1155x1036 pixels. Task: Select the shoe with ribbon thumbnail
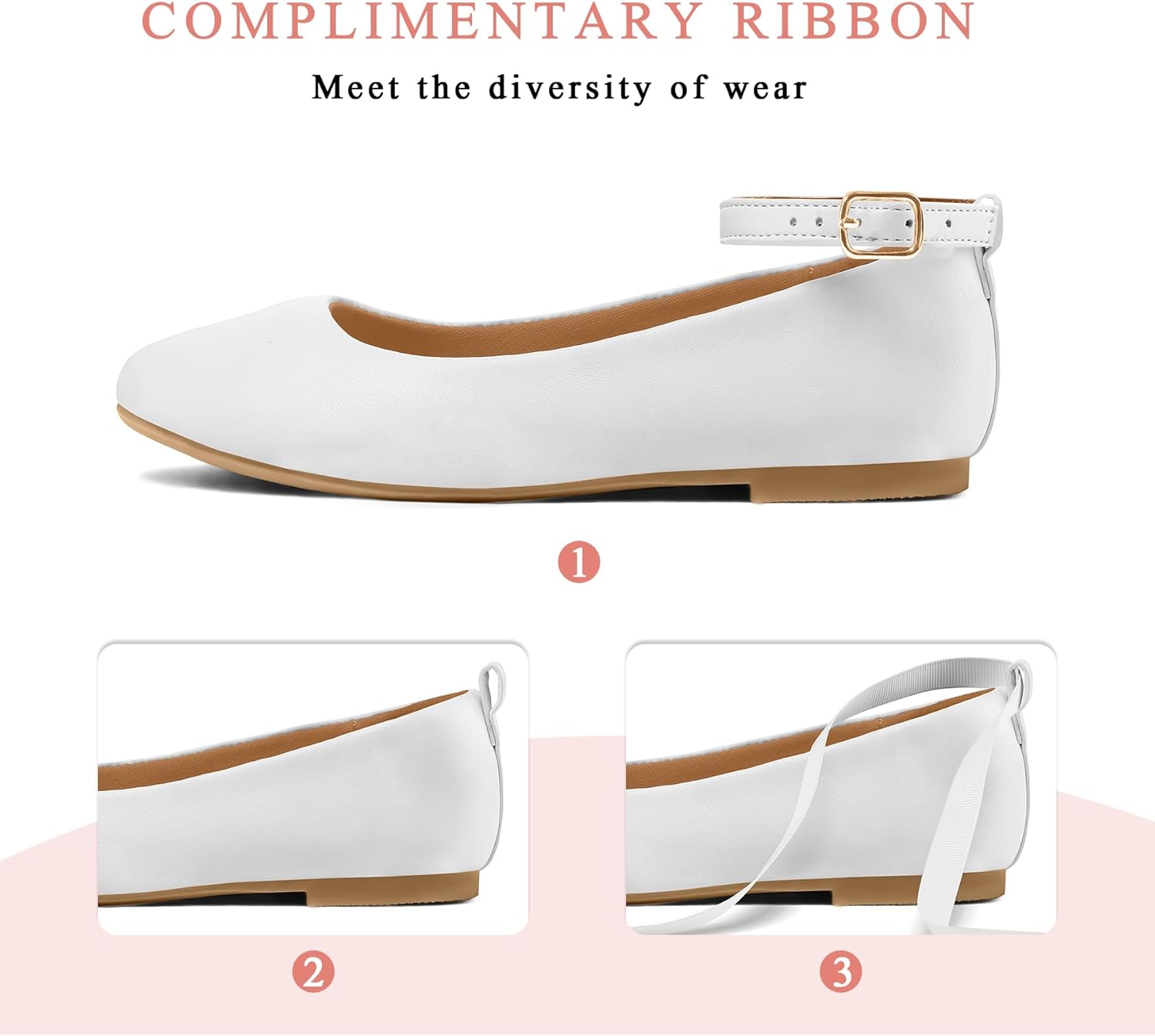tap(841, 787)
